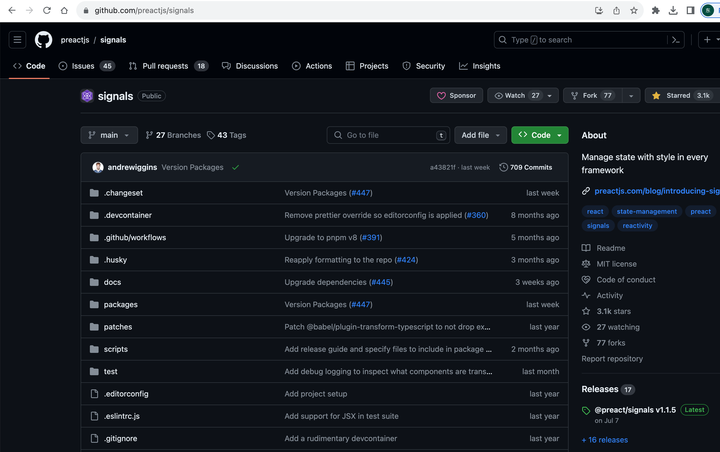720x452 pixels.
Task: Click the site info icon in address bar
Action: click(x=85, y=10)
